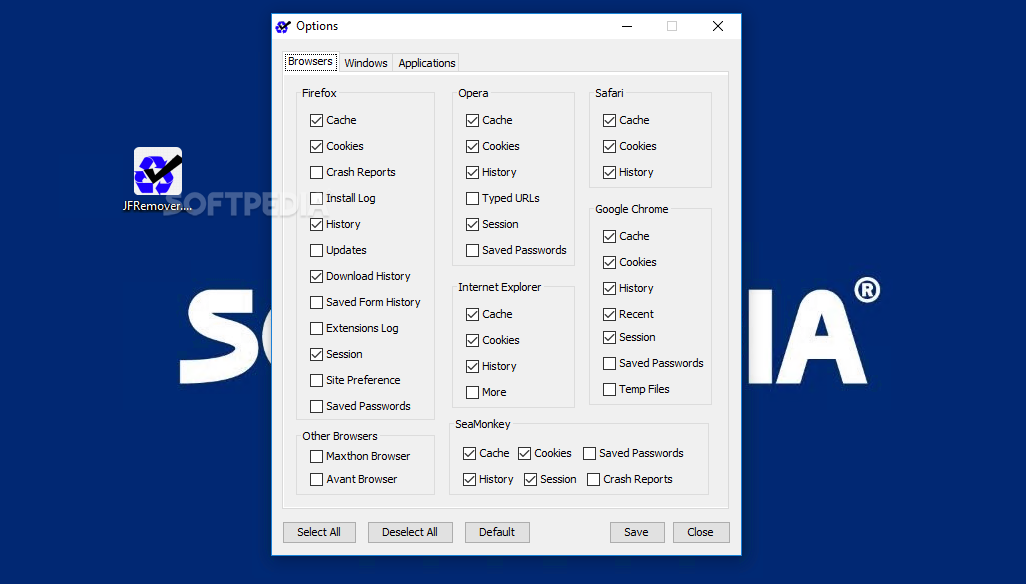
Task: Toggle SeaMonkey Session checkbox
Action: tap(531, 479)
